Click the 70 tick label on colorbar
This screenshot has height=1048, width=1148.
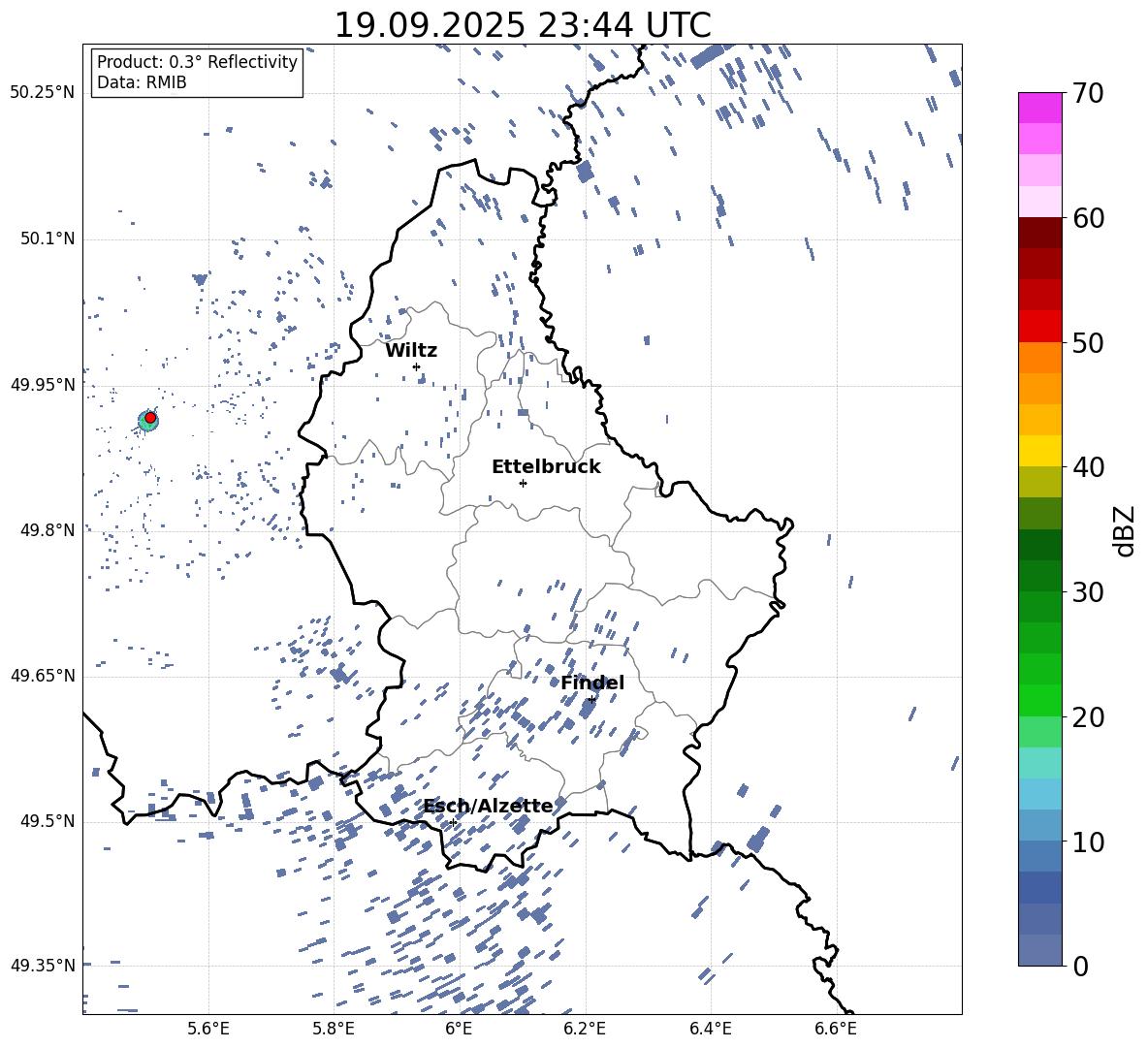(1087, 93)
